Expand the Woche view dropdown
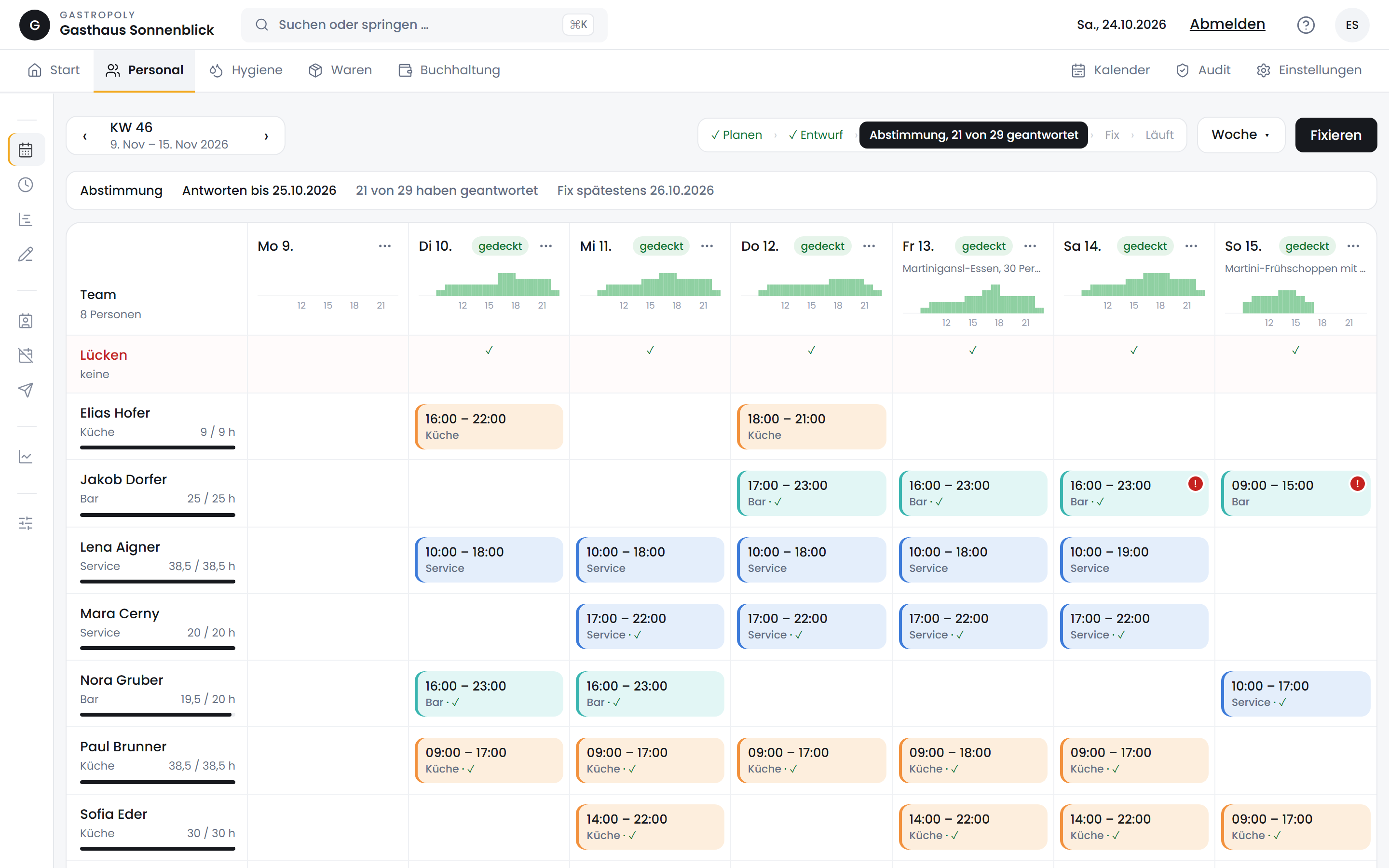This screenshot has height=868, width=1389. click(1240, 135)
